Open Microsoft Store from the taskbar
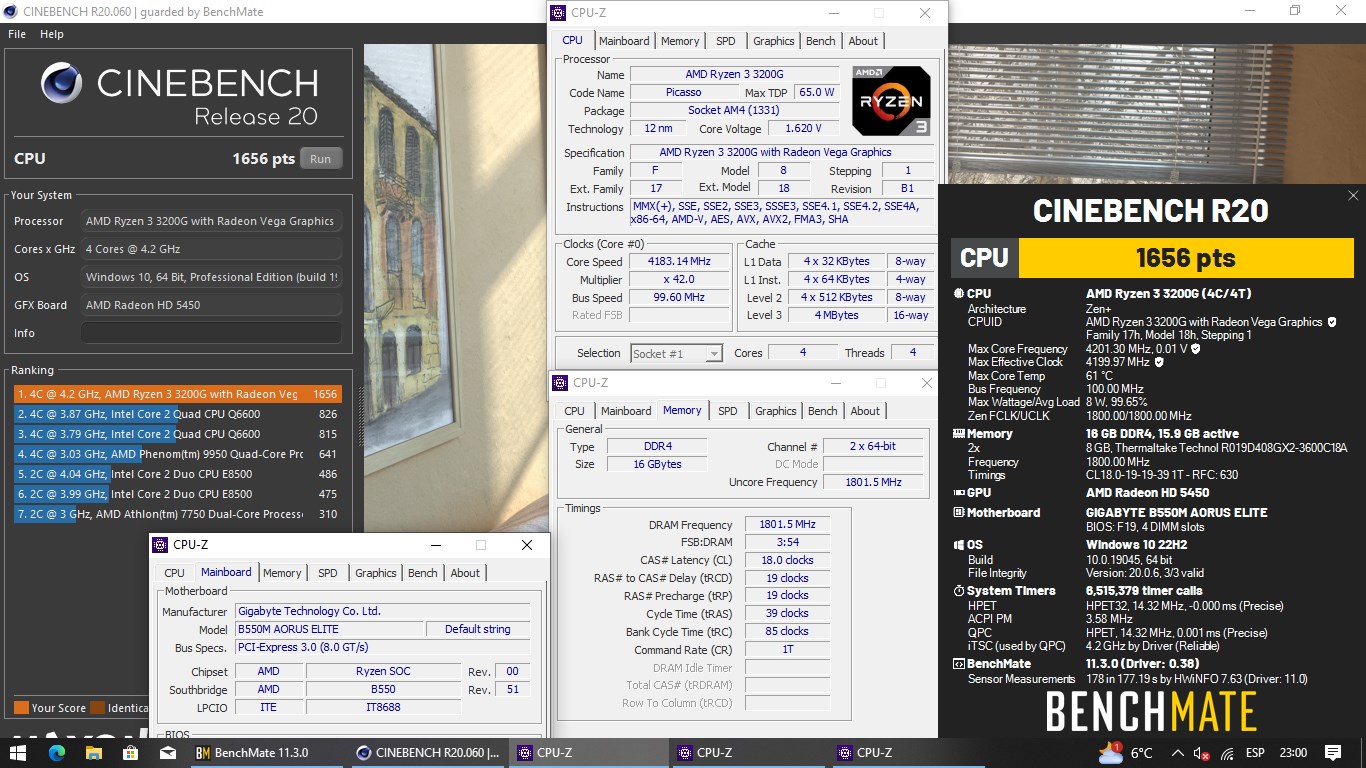 (130, 753)
